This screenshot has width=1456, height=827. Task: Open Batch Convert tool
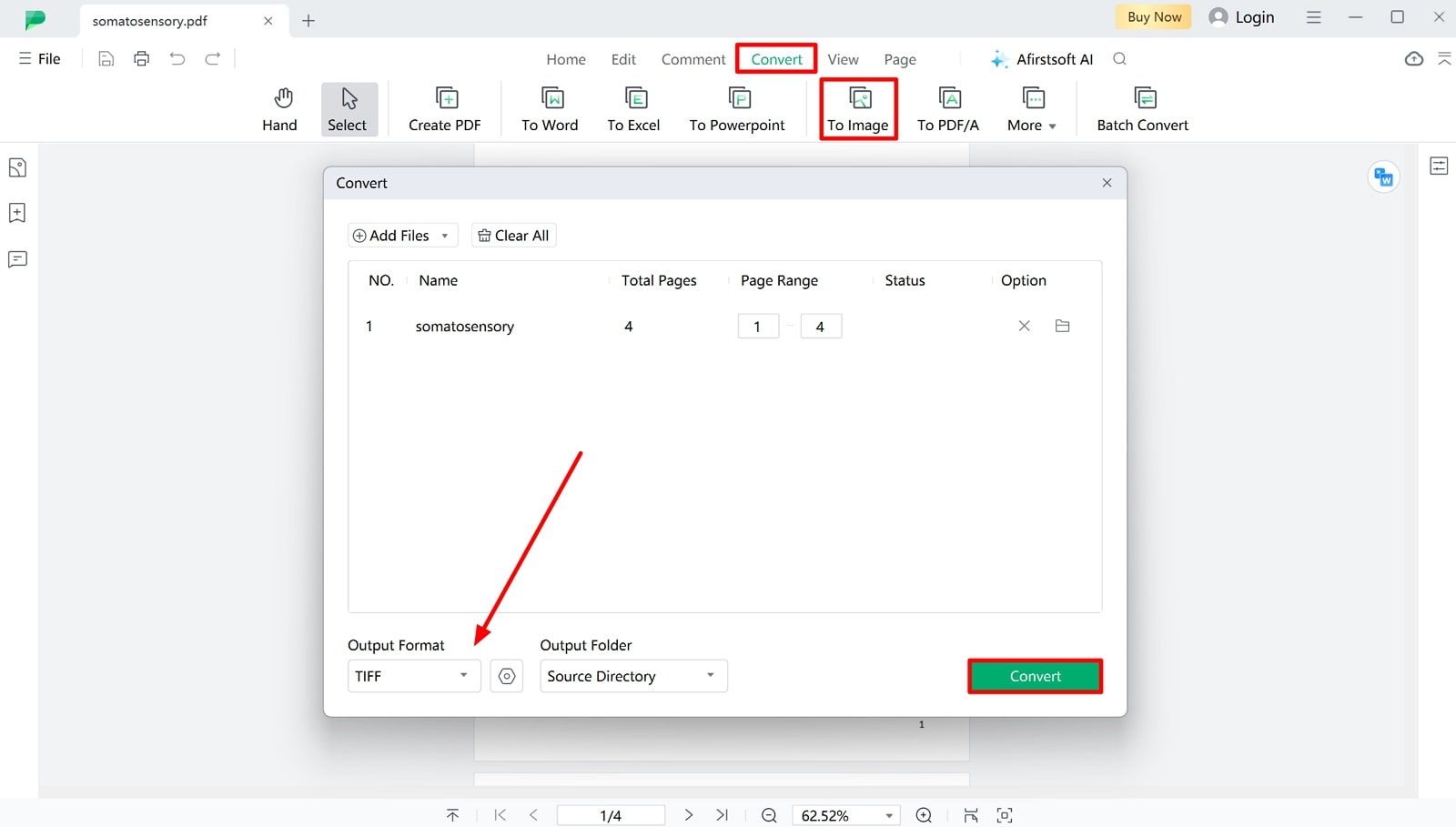click(1143, 110)
